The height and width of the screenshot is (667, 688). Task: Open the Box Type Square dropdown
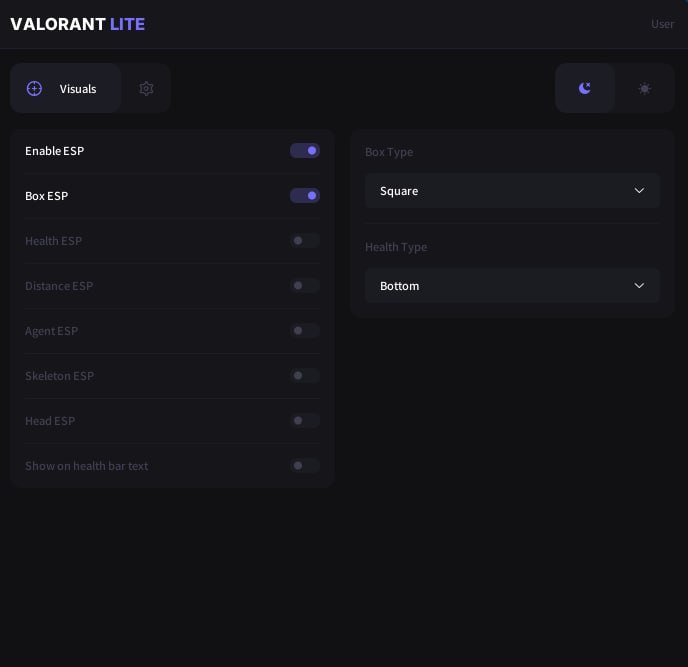[x=500, y=191]
